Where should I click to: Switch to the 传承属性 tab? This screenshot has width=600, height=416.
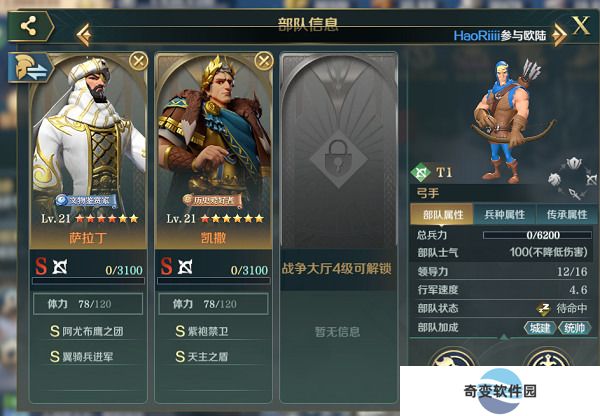click(567, 215)
